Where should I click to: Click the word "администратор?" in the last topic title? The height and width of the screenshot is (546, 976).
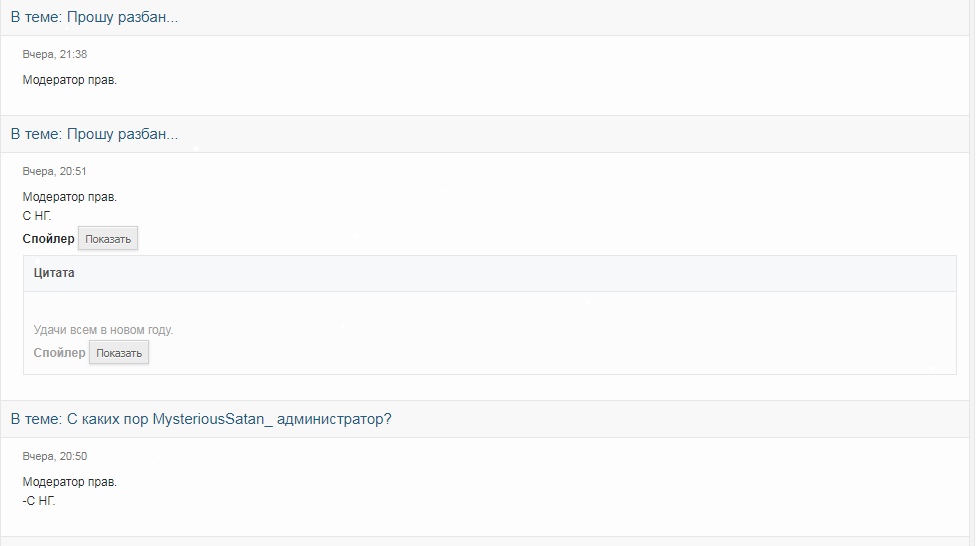pyautogui.click(x=334, y=419)
